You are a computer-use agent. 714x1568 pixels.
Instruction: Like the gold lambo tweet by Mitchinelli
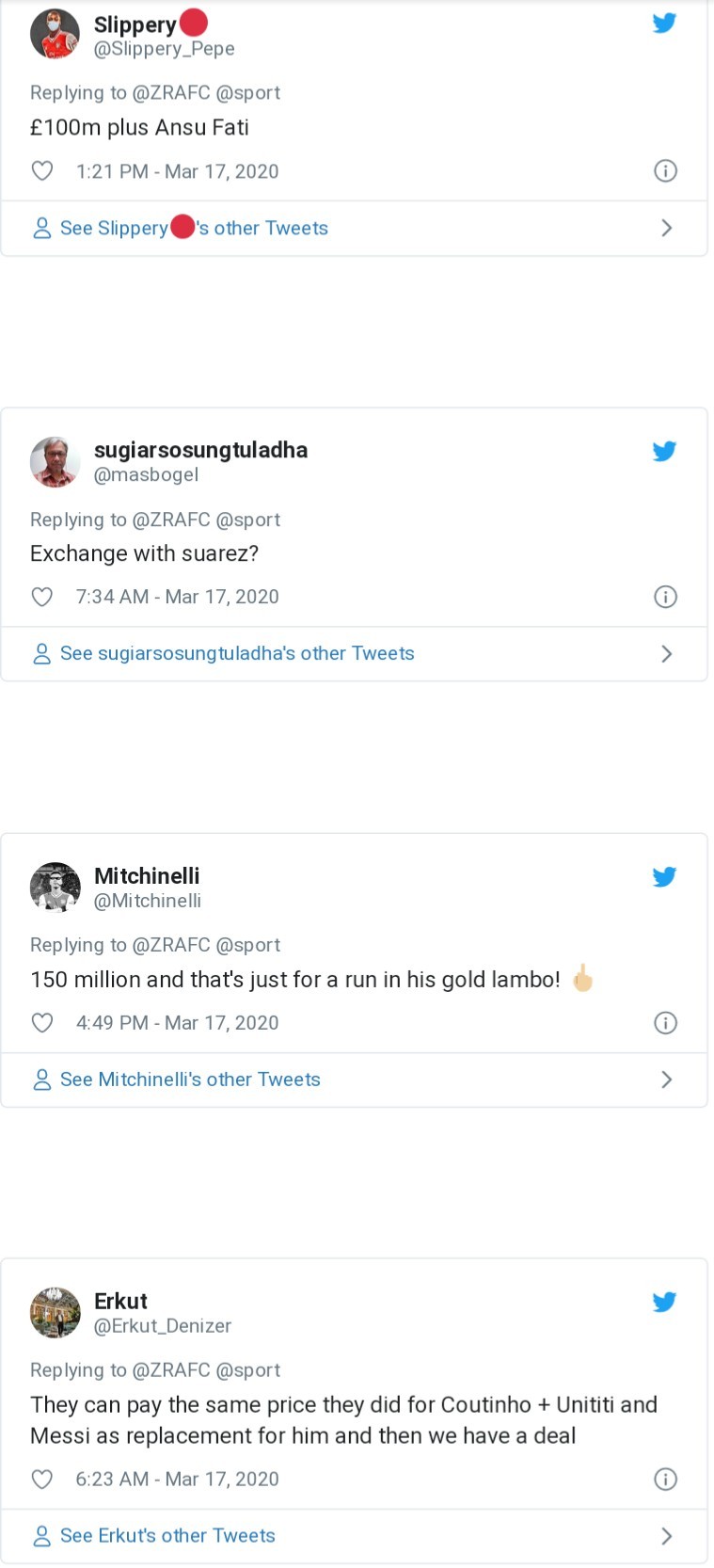(42, 1023)
